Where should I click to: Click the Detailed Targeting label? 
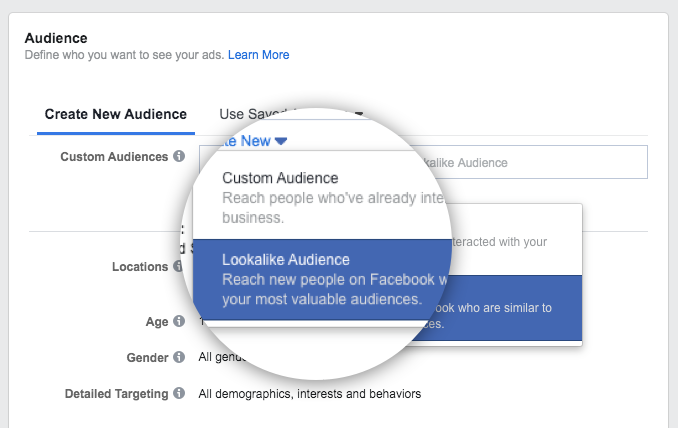(x=116, y=394)
